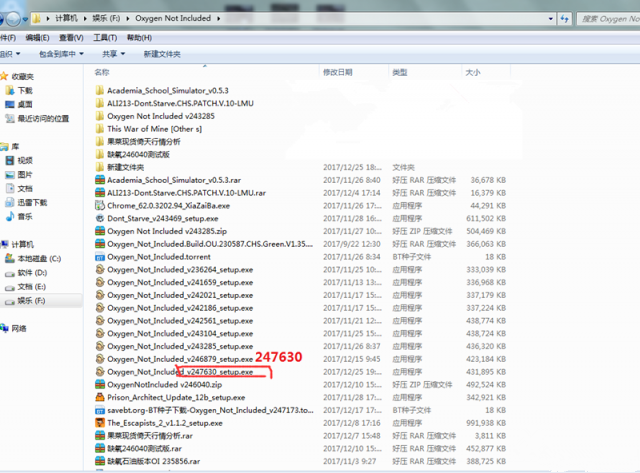
Task: Select 文档 (E:) drive in sidebar
Action: point(25,287)
